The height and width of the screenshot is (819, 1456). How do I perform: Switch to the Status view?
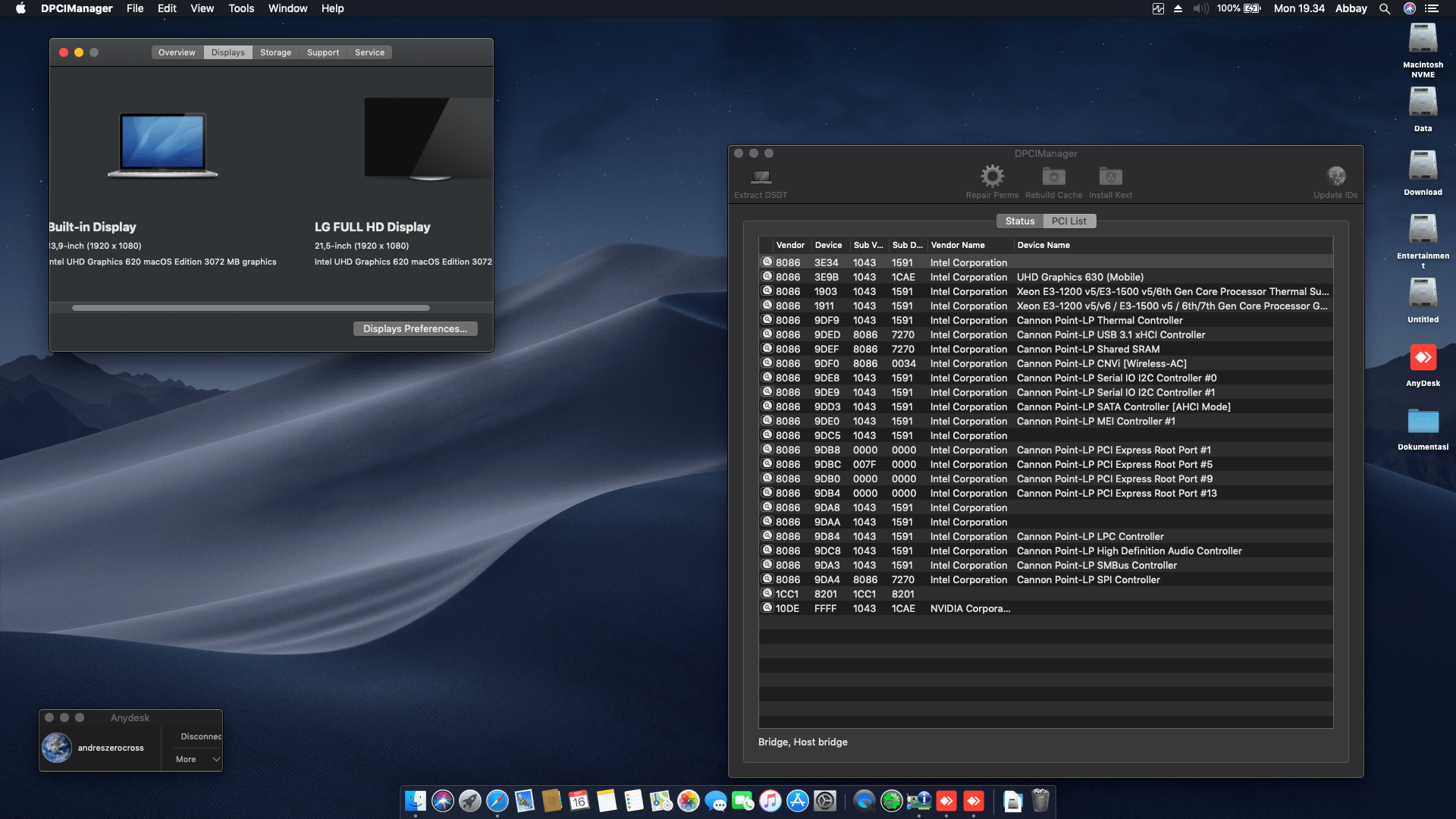1019,221
